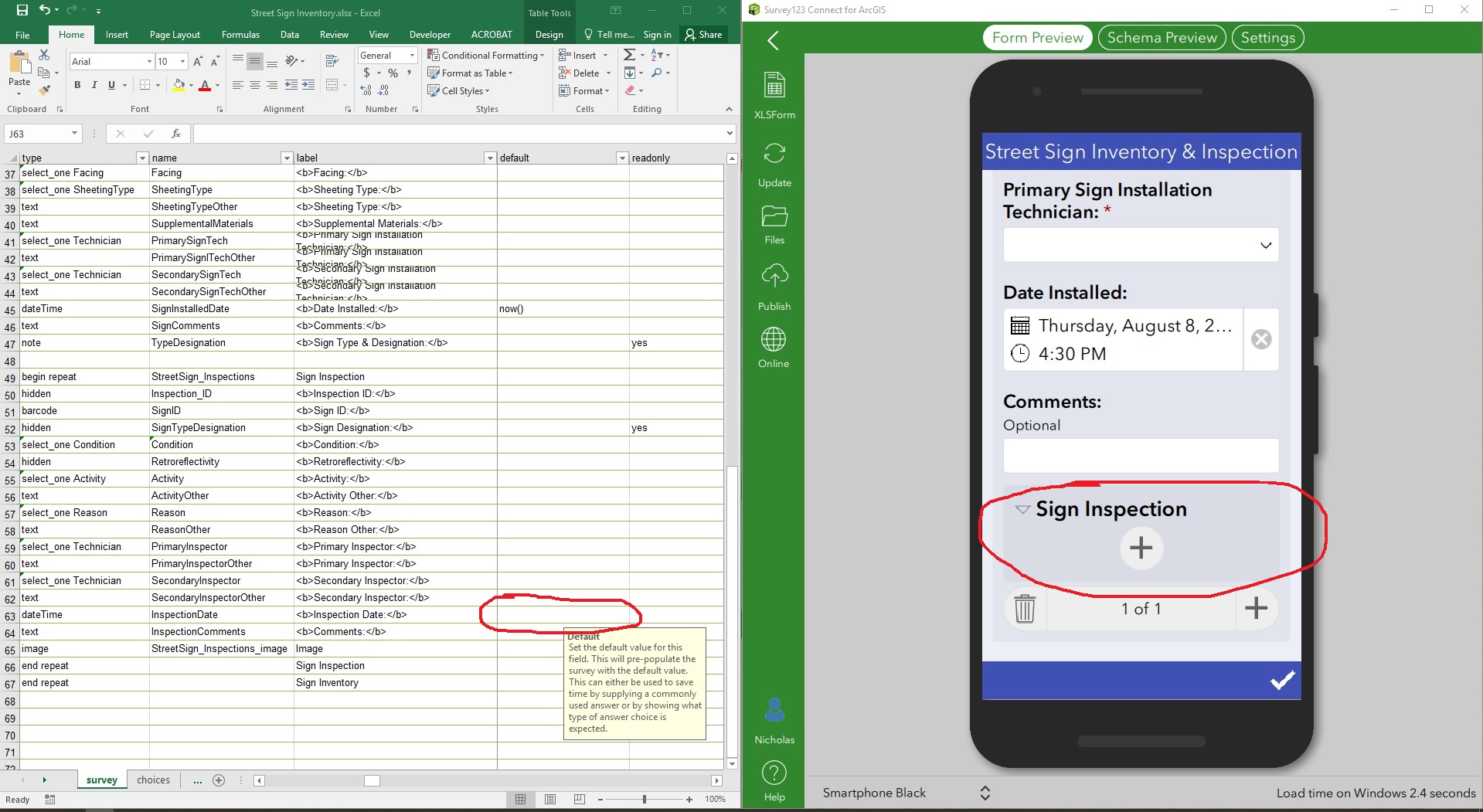The image size is (1483, 812).
Task: Open the type column filter
Action: [x=142, y=158]
